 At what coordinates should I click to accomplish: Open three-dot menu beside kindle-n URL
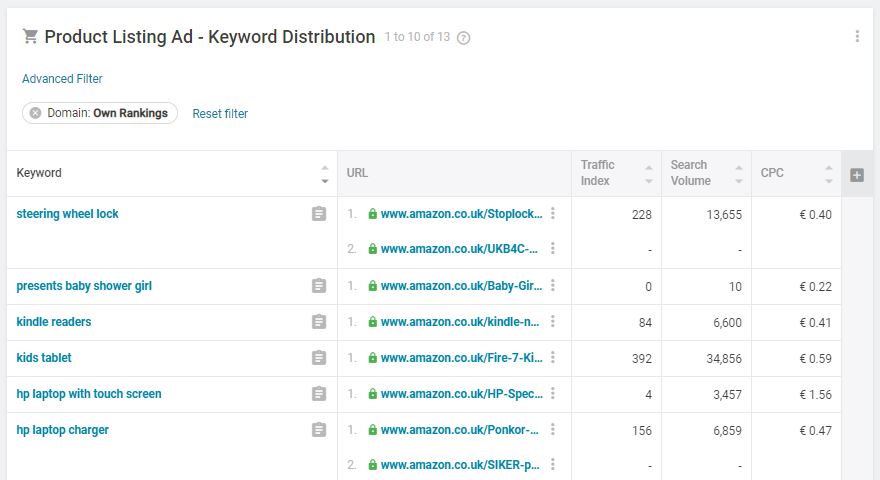(553, 321)
